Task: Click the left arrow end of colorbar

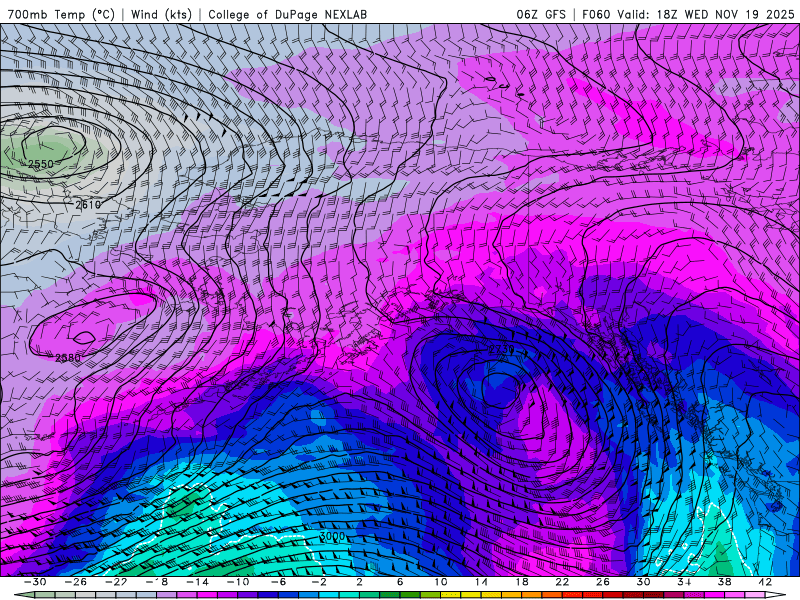Action: (x=24, y=595)
